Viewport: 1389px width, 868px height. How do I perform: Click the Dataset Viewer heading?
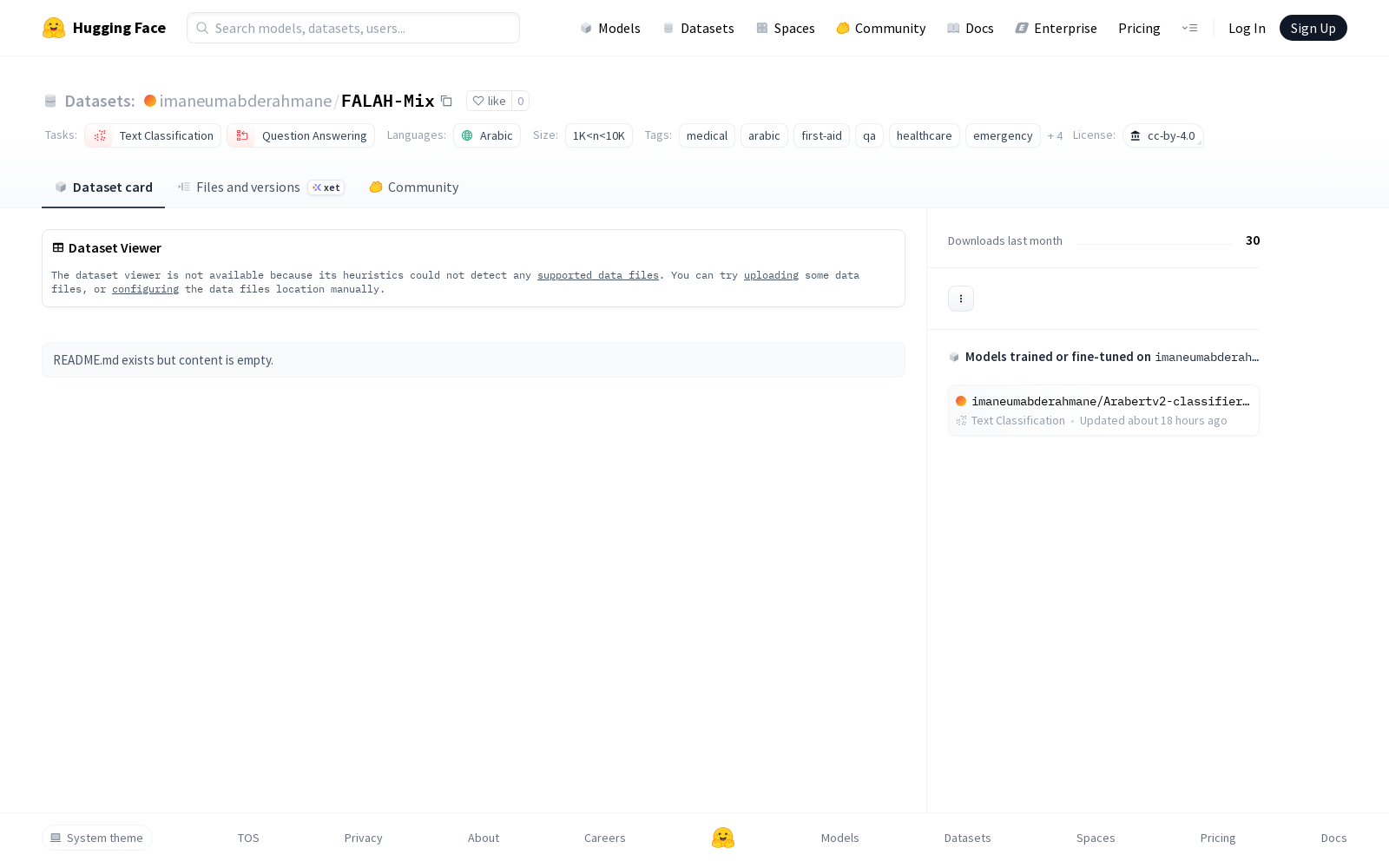tap(115, 248)
